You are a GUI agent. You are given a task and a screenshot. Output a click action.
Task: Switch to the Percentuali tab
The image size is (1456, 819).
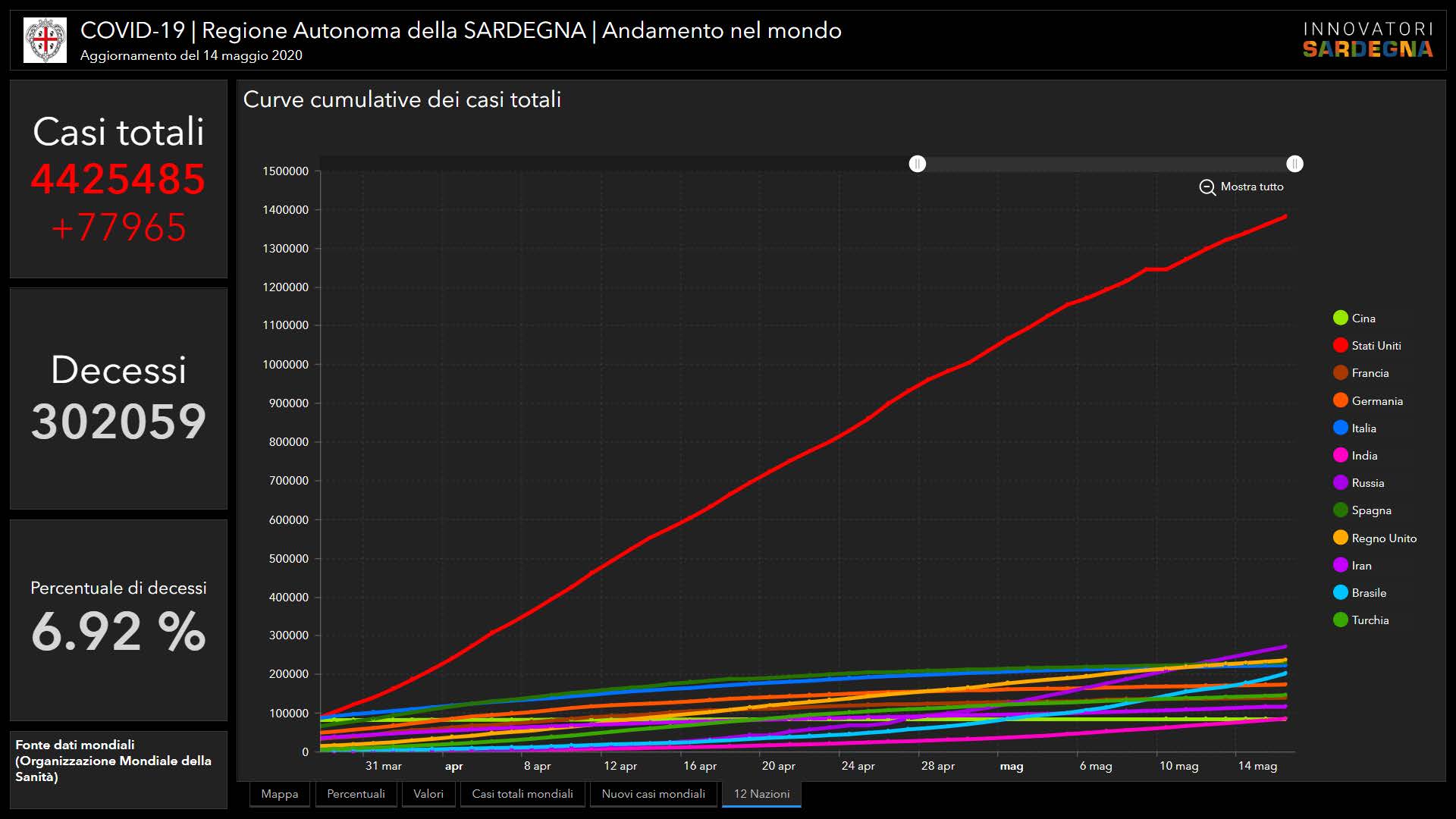[x=356, y=794]
